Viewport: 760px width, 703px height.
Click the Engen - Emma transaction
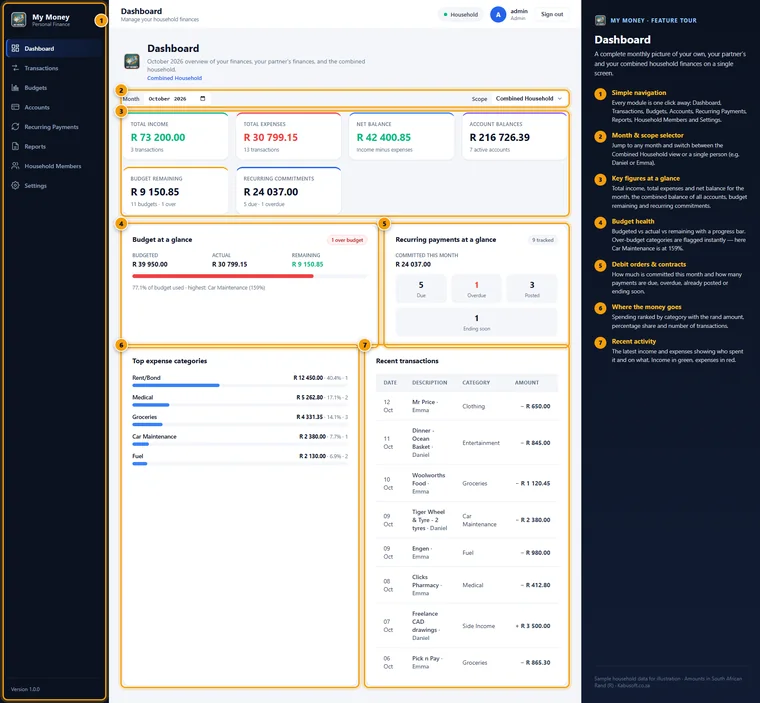coord(467,553)
